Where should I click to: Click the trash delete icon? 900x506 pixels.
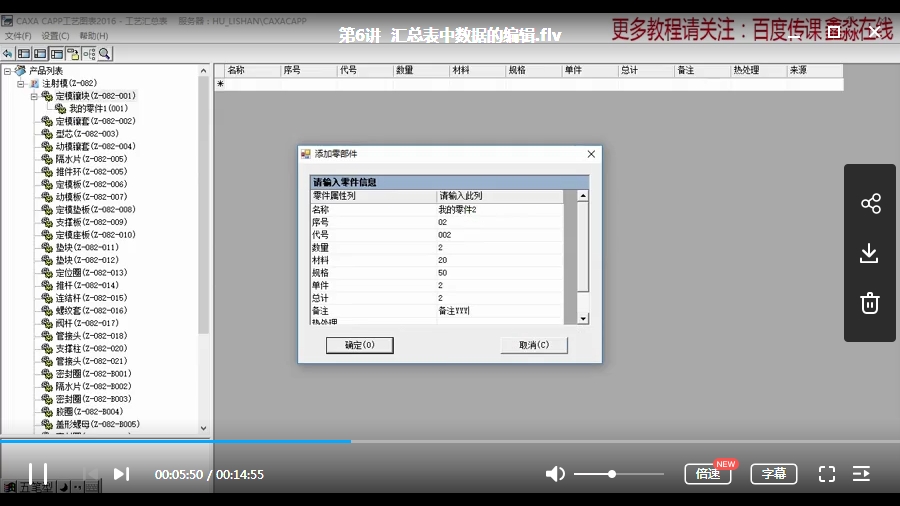[870, 302]
